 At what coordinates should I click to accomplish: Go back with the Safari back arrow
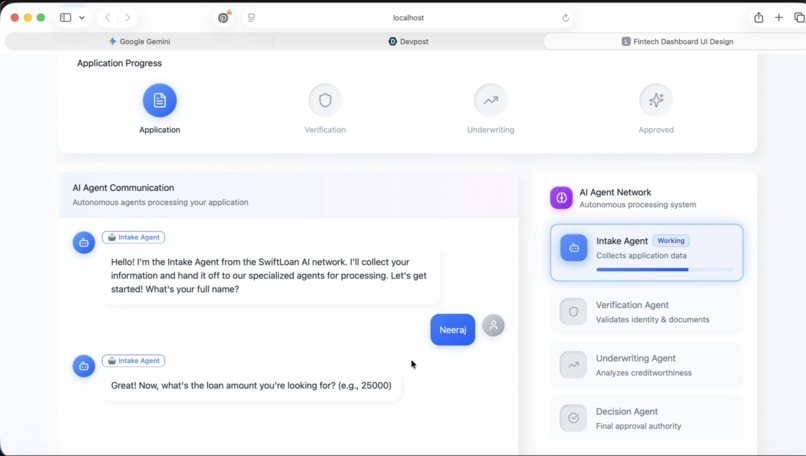107,17
